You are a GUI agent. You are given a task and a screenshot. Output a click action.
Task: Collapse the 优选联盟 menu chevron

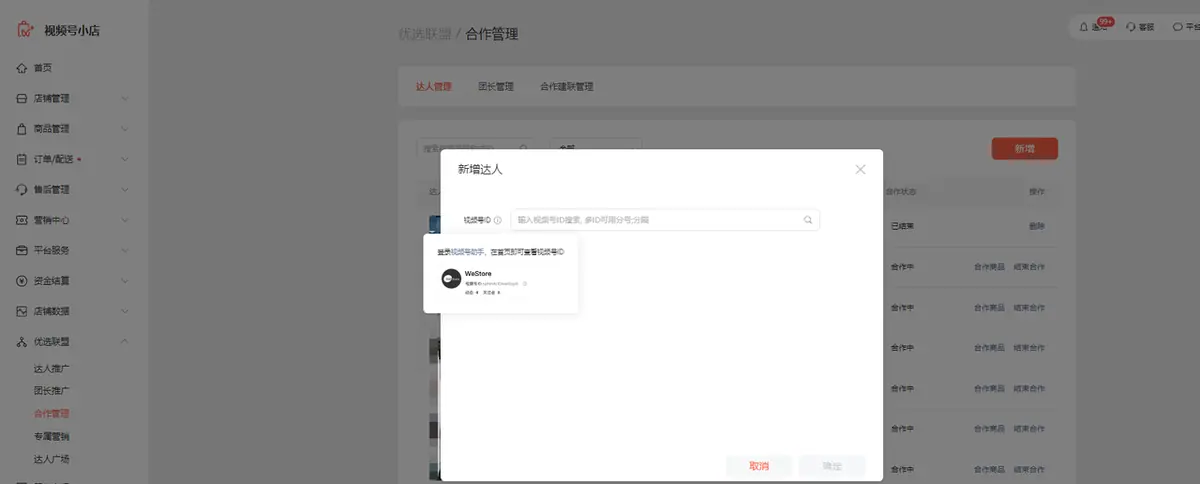(x=125, y=341)
